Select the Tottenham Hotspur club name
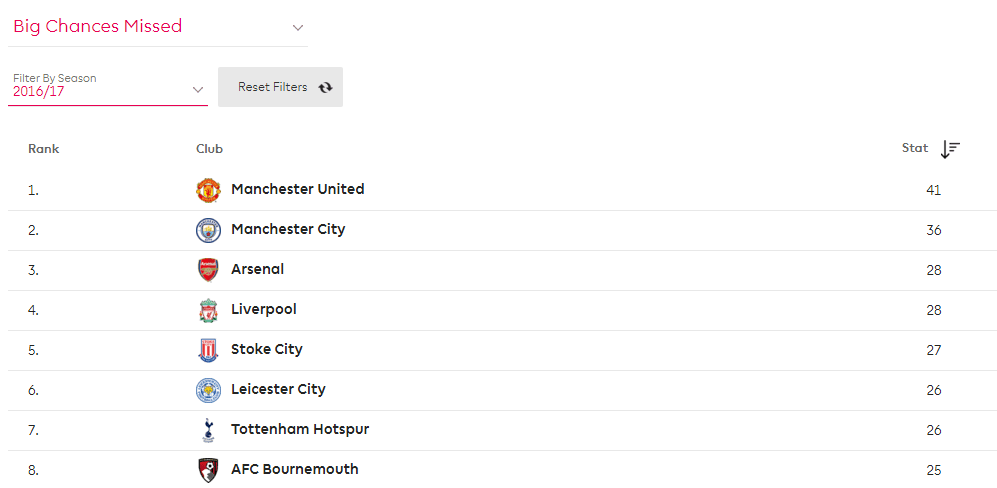The image size is (997, 488). (300, 429)
